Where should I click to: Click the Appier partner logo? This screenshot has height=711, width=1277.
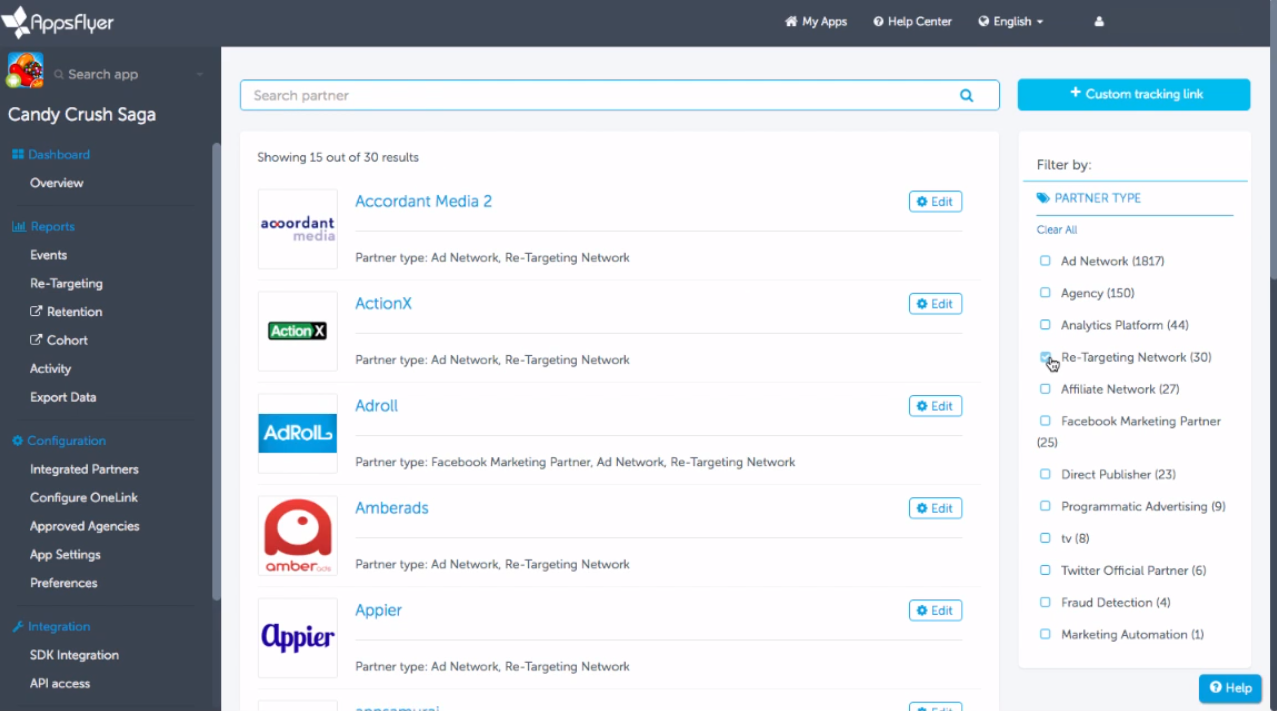(297, 637)
